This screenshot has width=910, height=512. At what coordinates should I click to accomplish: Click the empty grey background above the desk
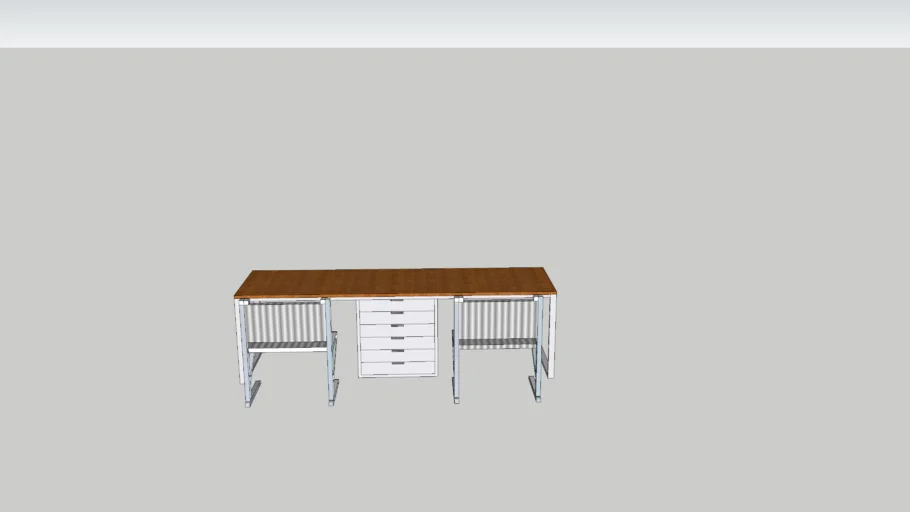click(450, 150)
